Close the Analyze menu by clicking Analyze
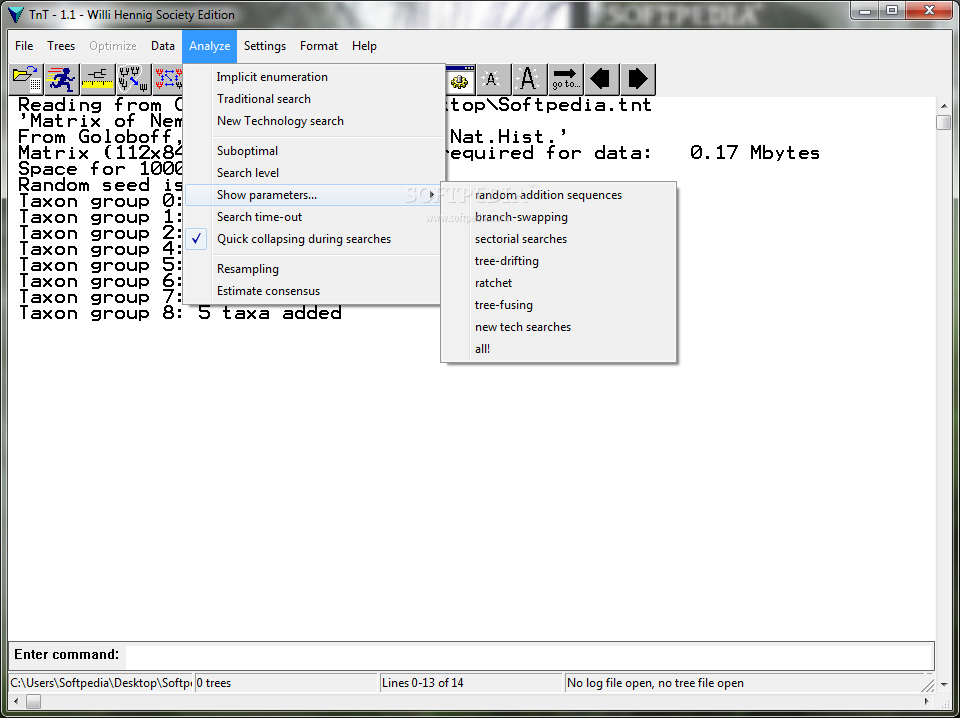 point(209,46)
